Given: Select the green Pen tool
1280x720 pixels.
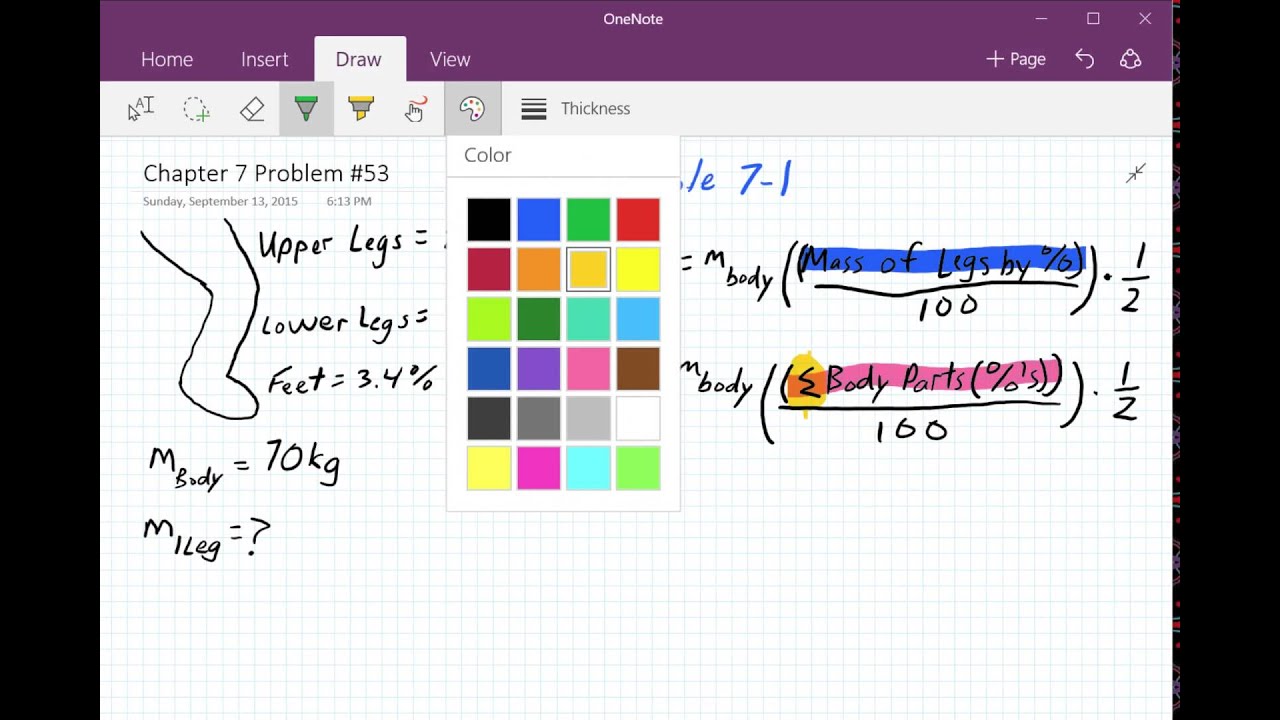Looking at the screenshot, I should [x=306, y=109].
